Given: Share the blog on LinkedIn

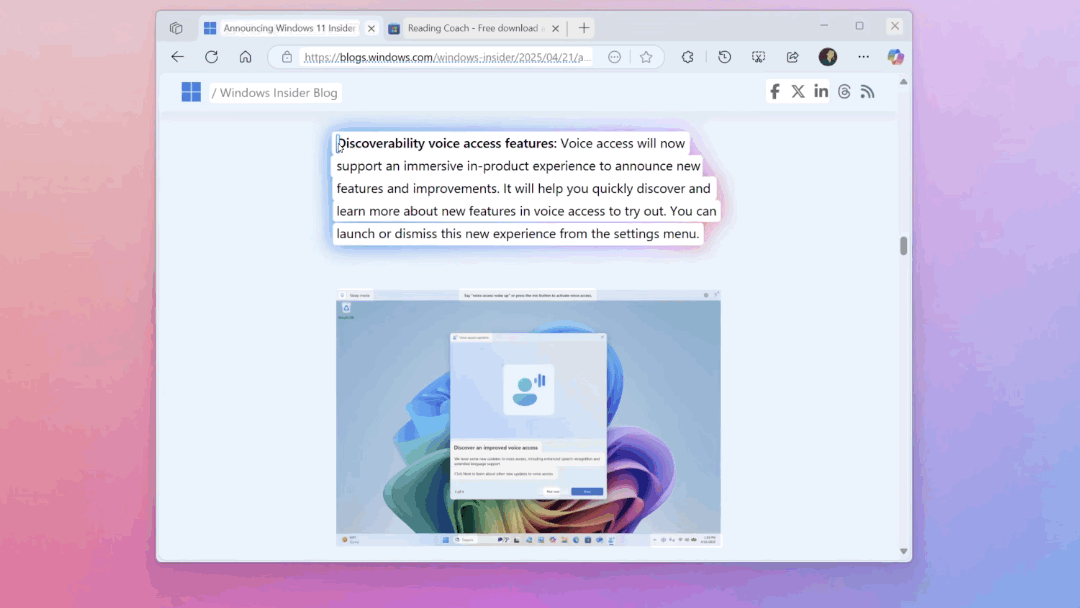Looking at the screenshot, I should [821, 91].
